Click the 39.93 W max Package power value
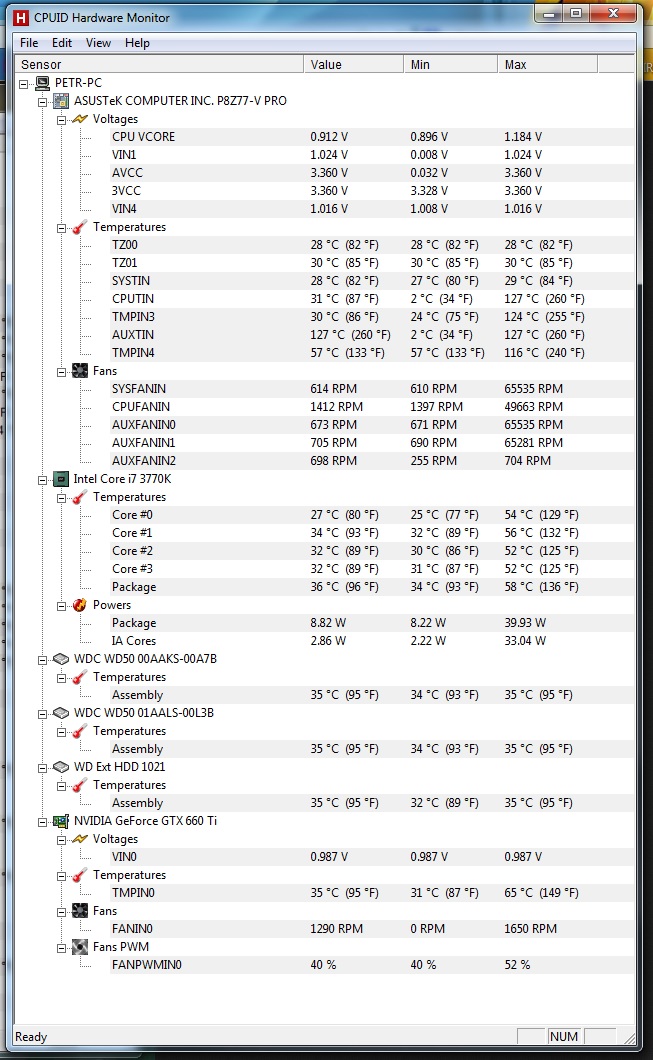The image size is (653, 1060). [x=525, y=623]
